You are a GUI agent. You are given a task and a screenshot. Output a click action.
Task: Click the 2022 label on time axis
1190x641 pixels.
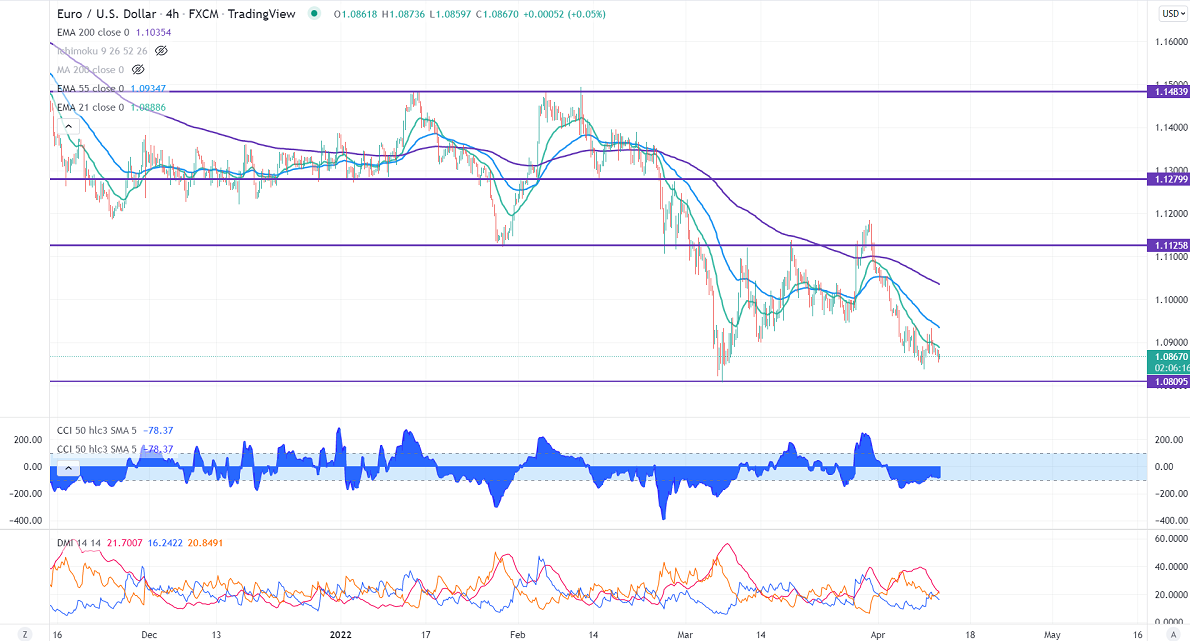click(x=341, y=635)
